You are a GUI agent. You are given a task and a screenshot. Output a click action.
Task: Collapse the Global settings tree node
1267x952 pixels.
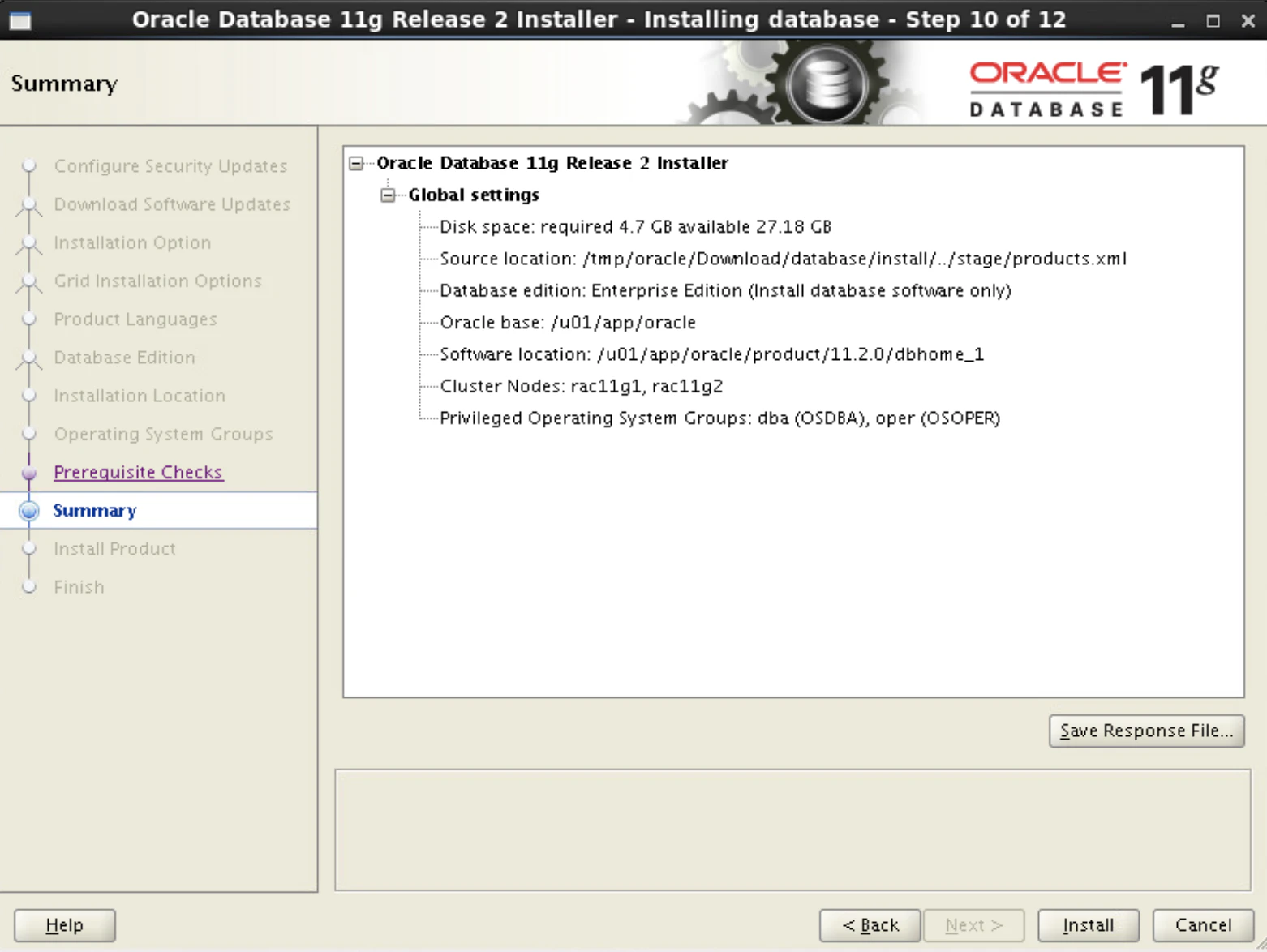click(x=388, y=195)
